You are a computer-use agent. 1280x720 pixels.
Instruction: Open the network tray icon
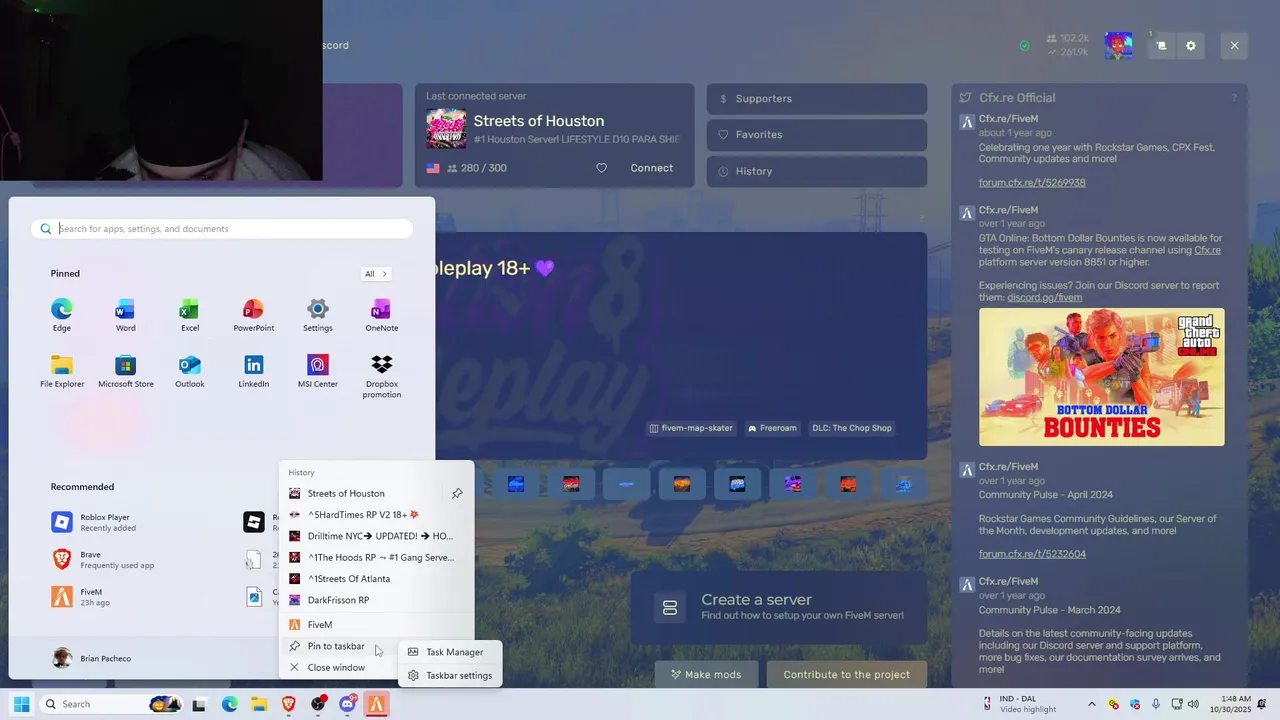pos(1177,704)
